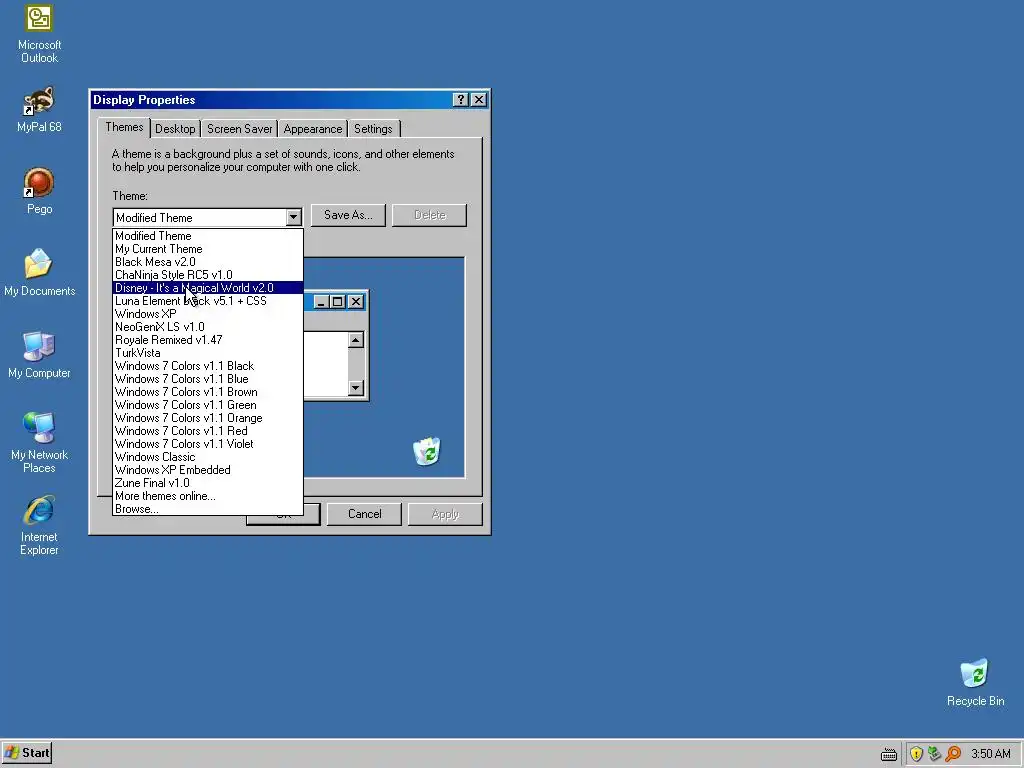Switch to the Desktop tab
Viewport: 1024px width, 768px height.
(x=175, y=129)
